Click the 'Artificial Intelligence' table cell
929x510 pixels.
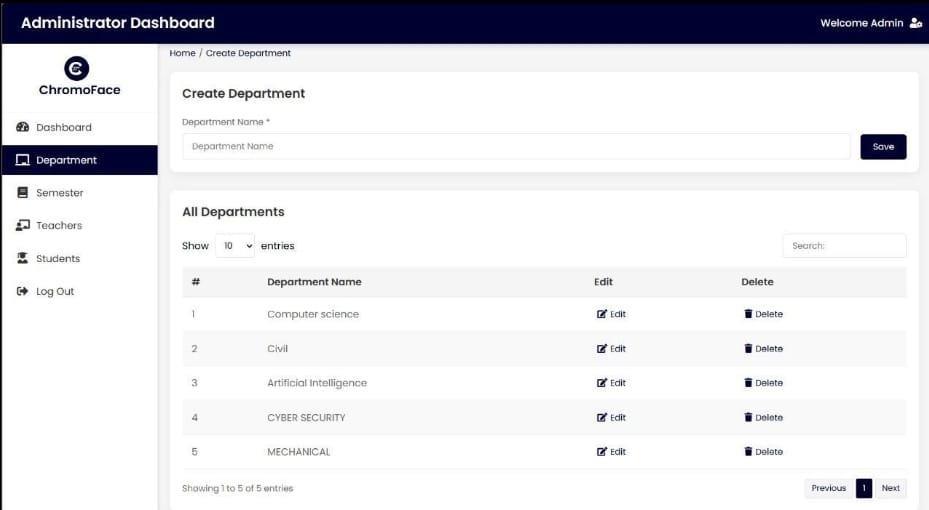click(317, 383)
